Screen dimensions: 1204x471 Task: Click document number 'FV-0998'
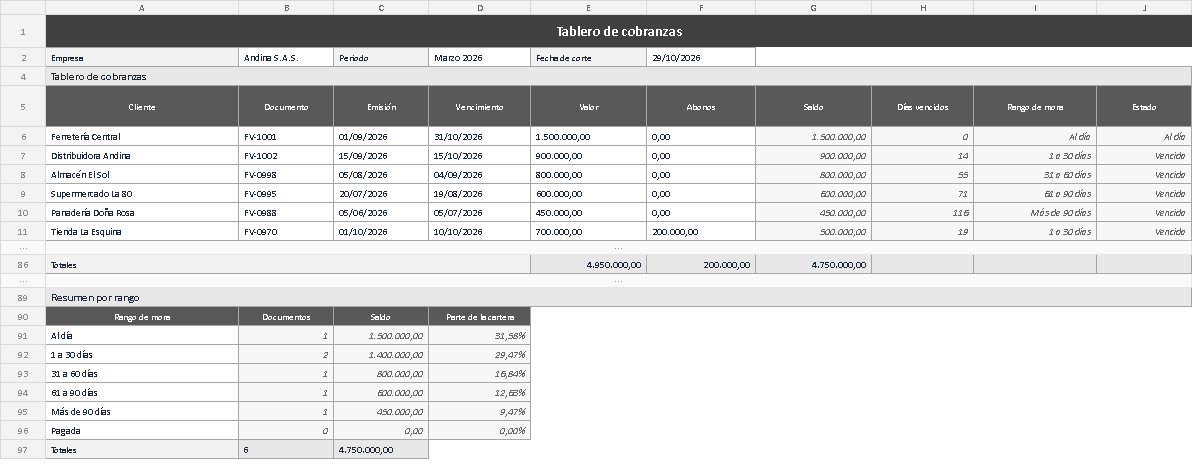(x=286, y=175)
